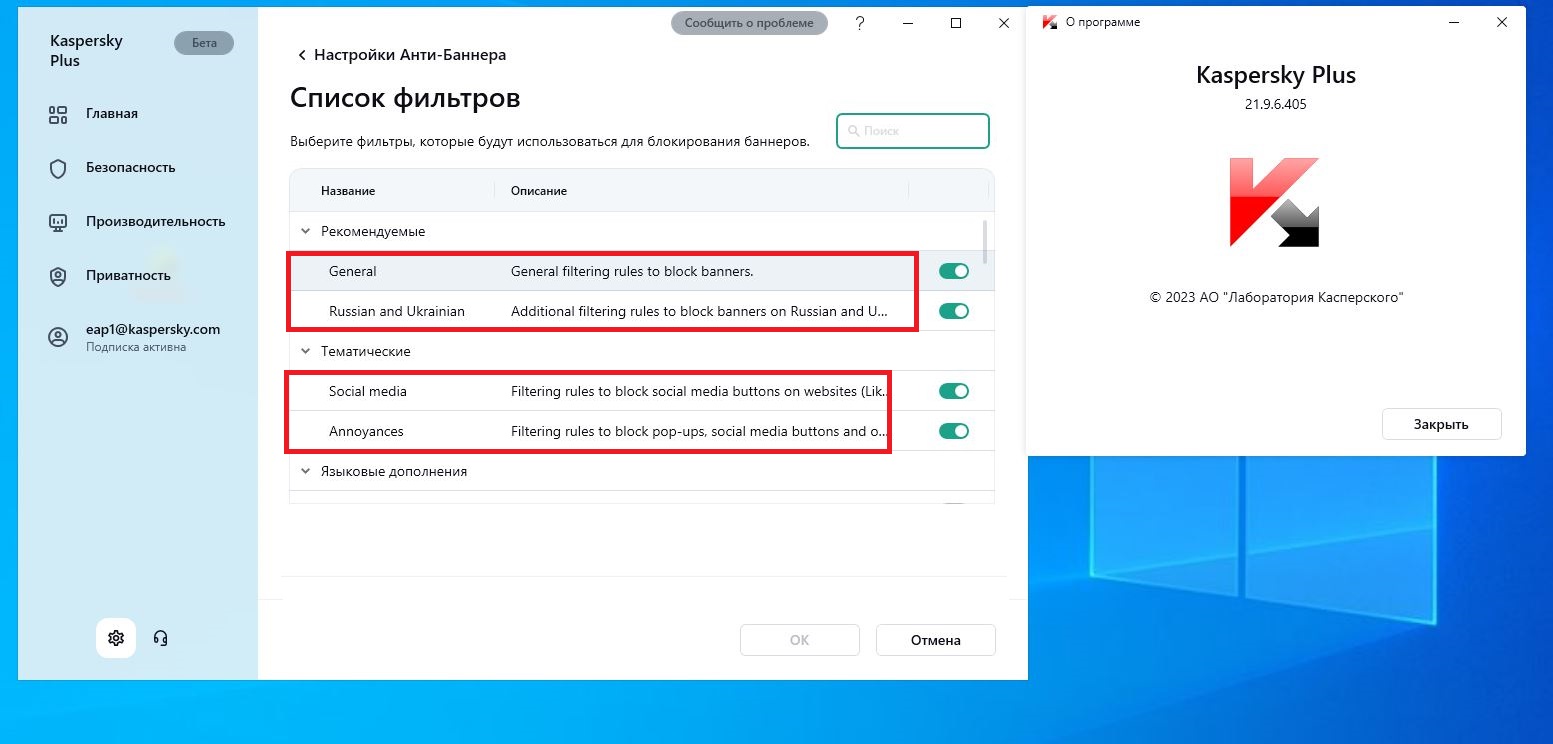Minimize the О программе window

coord(1455,22)
